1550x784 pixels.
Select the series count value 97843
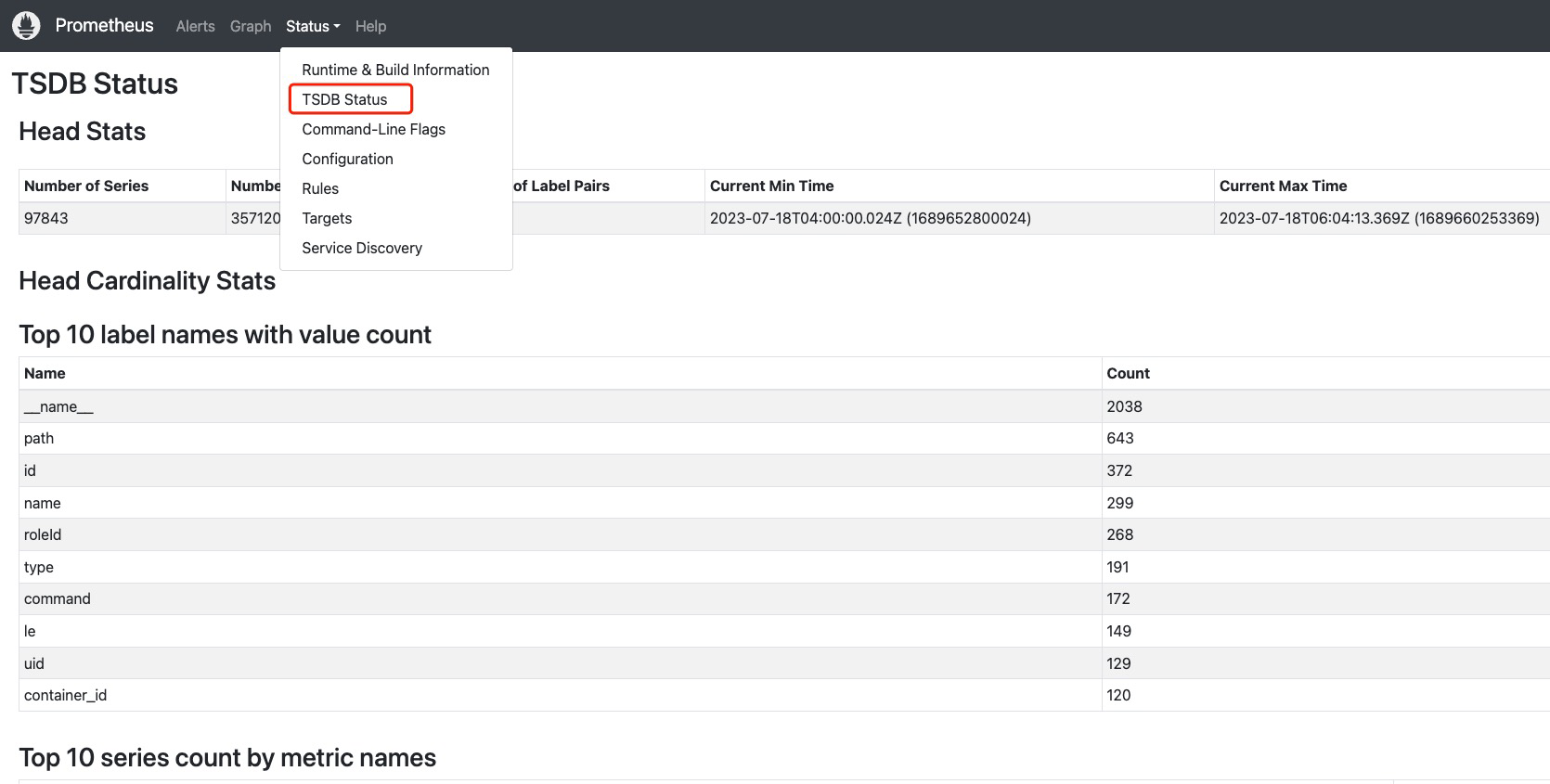(46, 218)
